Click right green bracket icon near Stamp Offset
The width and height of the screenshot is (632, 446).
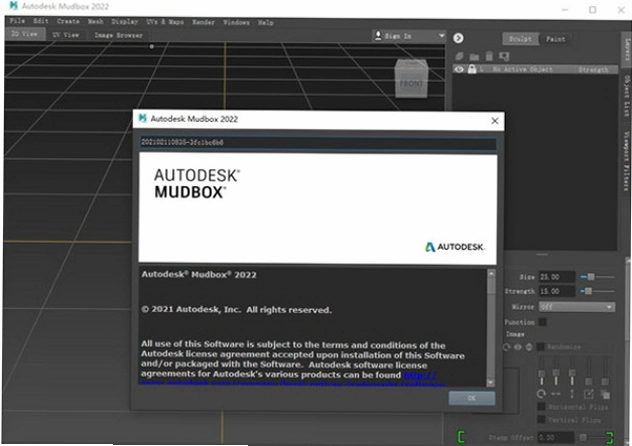609,437
